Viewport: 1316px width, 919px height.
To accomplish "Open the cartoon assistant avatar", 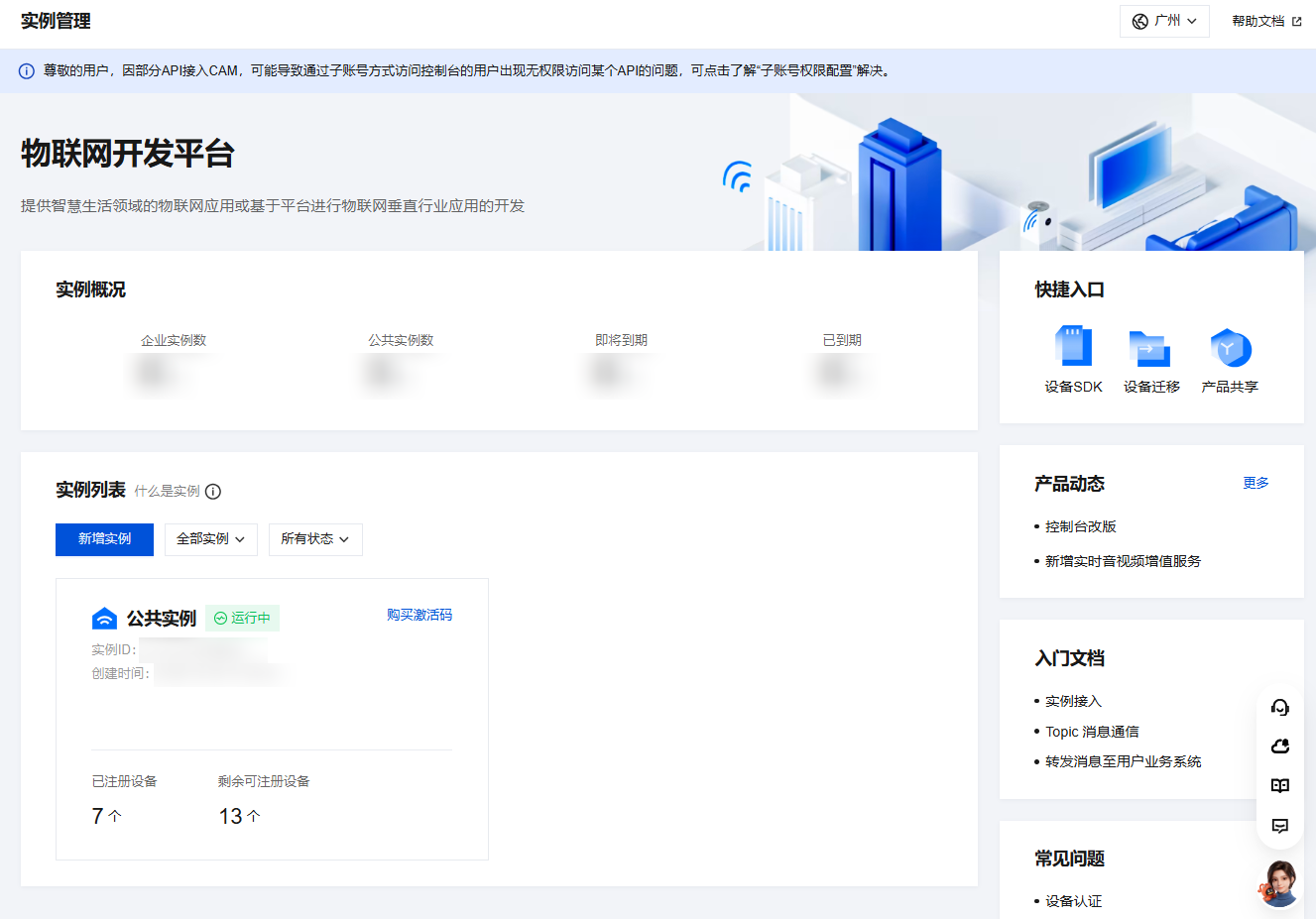I will pos(1279,882).
